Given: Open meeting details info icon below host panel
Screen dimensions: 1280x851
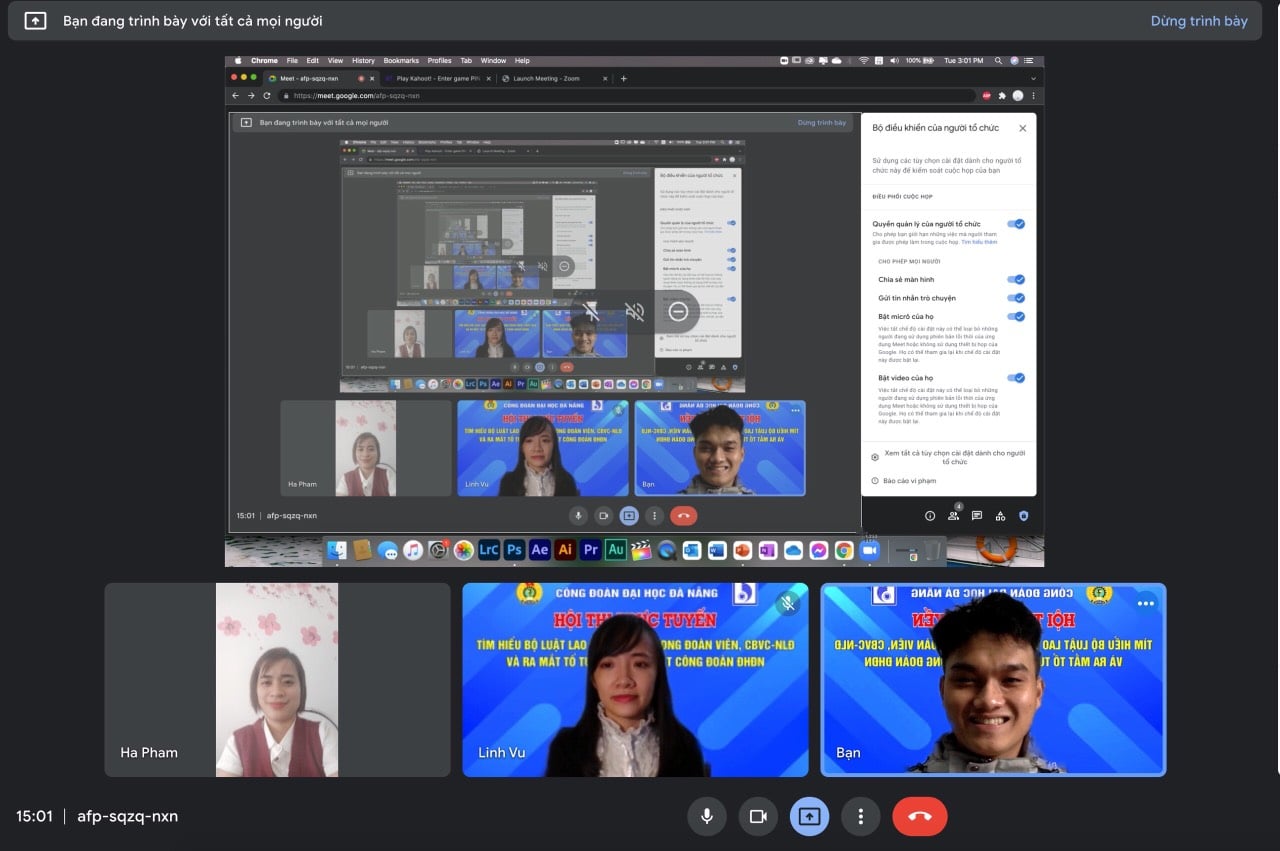Looking at the screenshot, I should pyautogui.click(x=929, y=516).
